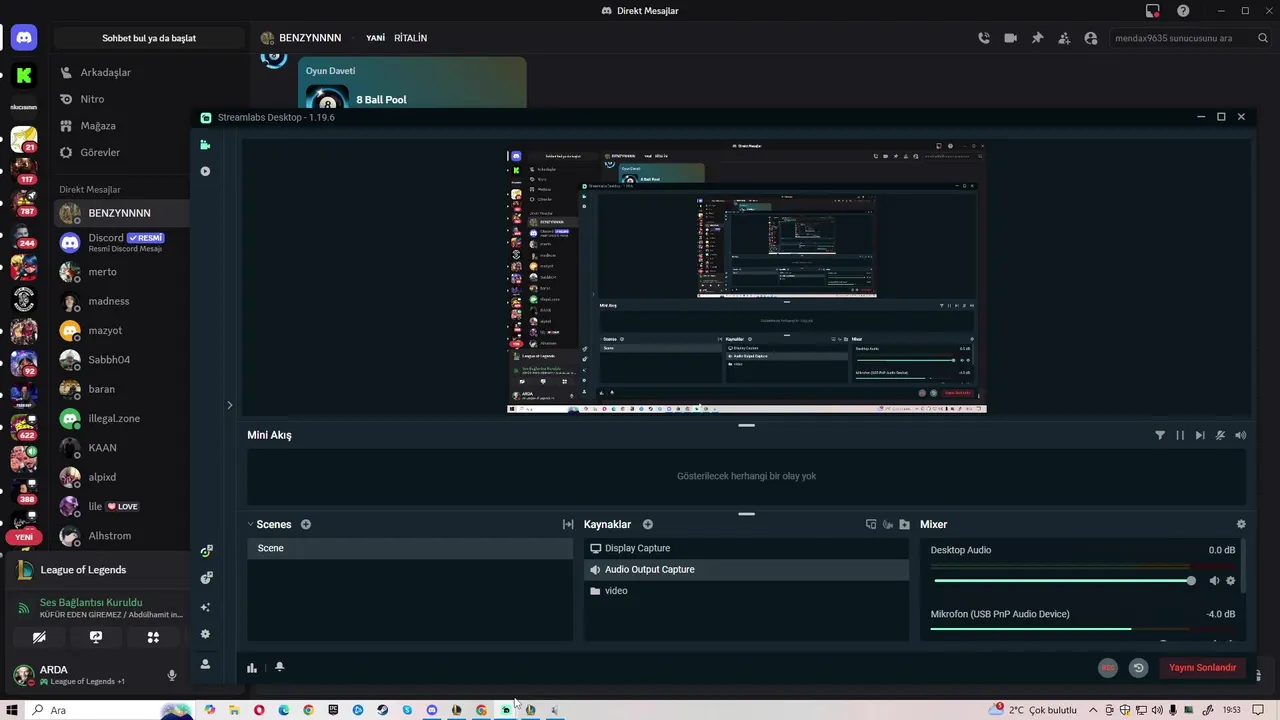Screen dimensions: 1280x720
Task: Mute Desktop Audio speaker icon
Action: click(x=1214, y=581)
